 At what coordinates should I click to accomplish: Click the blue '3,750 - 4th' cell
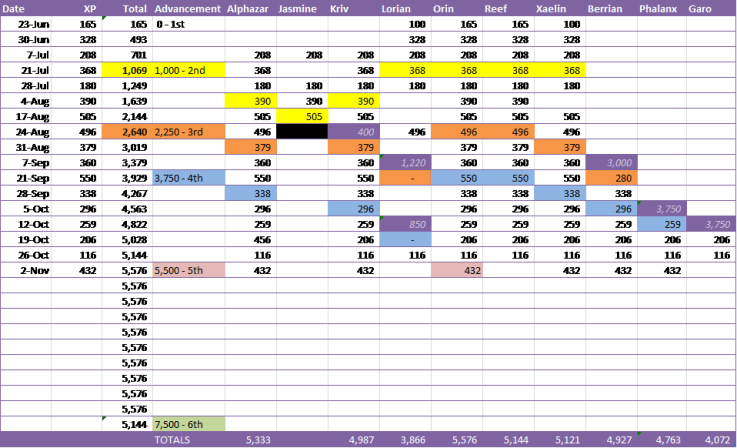(x=188, y=178)
